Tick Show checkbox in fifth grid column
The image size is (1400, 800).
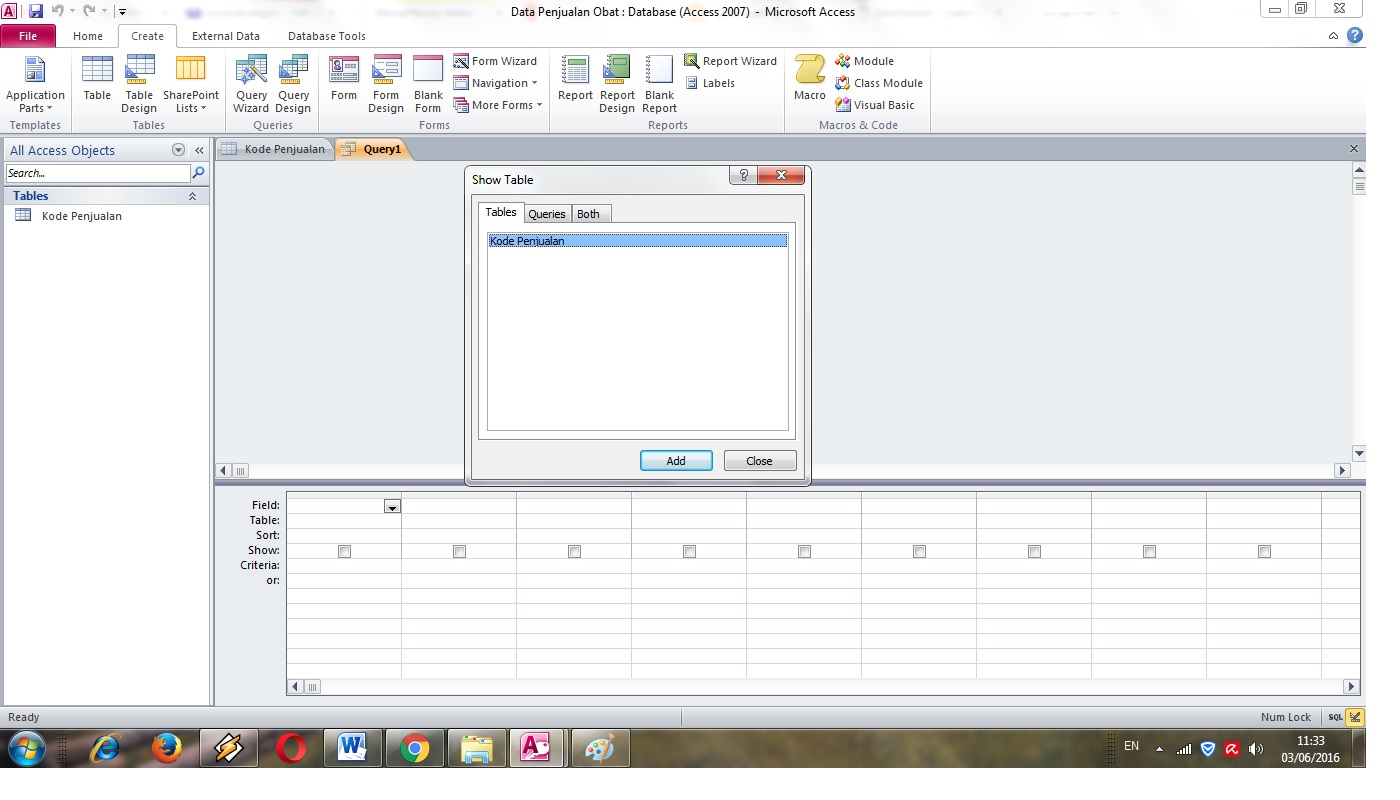(804, 551)
